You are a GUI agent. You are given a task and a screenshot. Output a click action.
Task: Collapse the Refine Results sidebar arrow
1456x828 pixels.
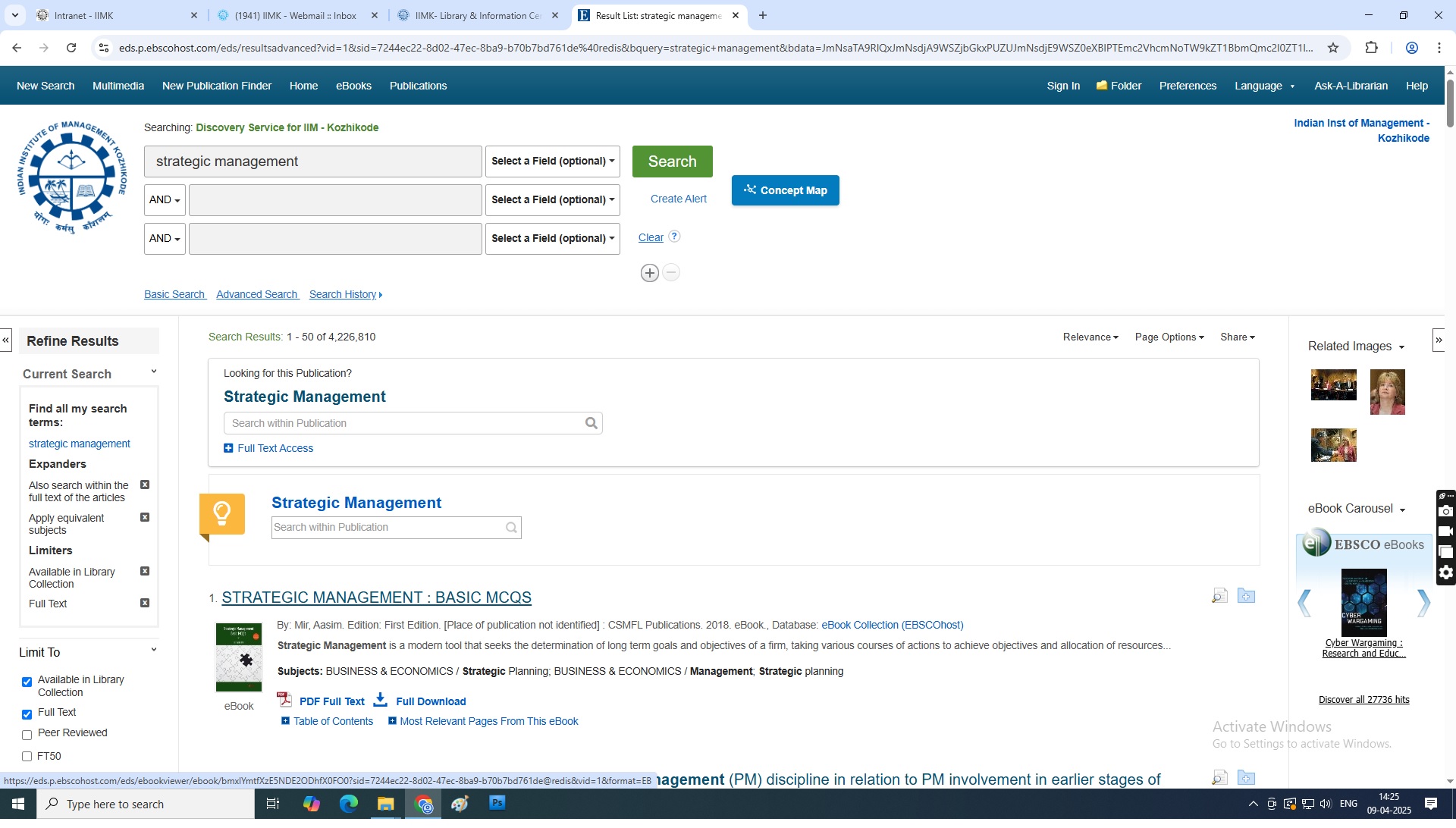coord(6,340)
